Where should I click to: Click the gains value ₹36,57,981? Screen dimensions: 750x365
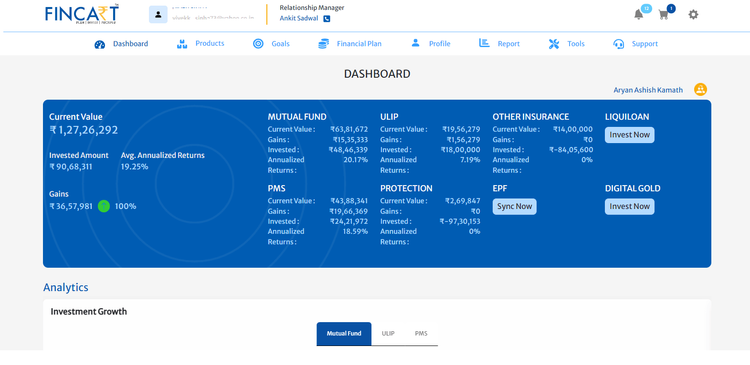tap(71, 207)
